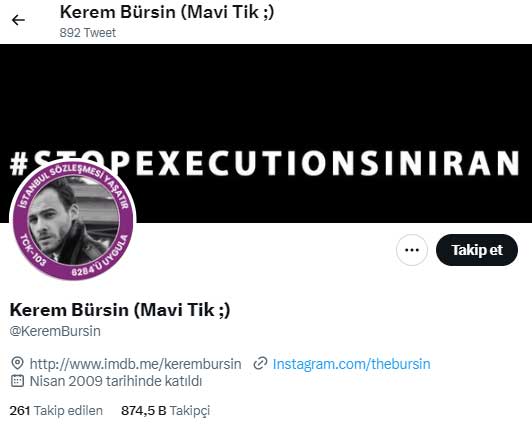The height and width of the screenshot is (426, 532).
Task: Click the bold profile display name
Action: tap(120, 310)
